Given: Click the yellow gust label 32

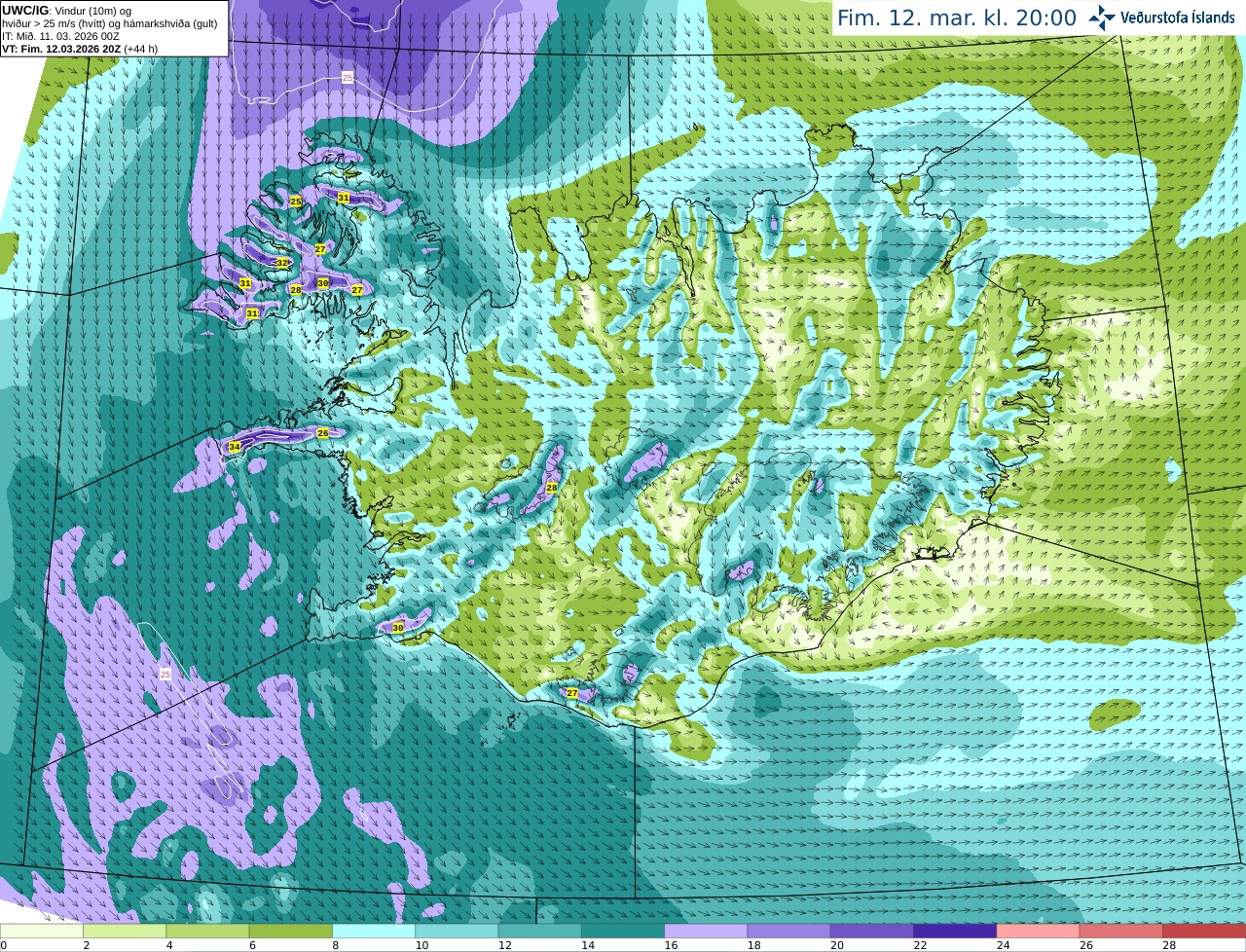Looking at the screenshot, I should [x=282, y=263].
